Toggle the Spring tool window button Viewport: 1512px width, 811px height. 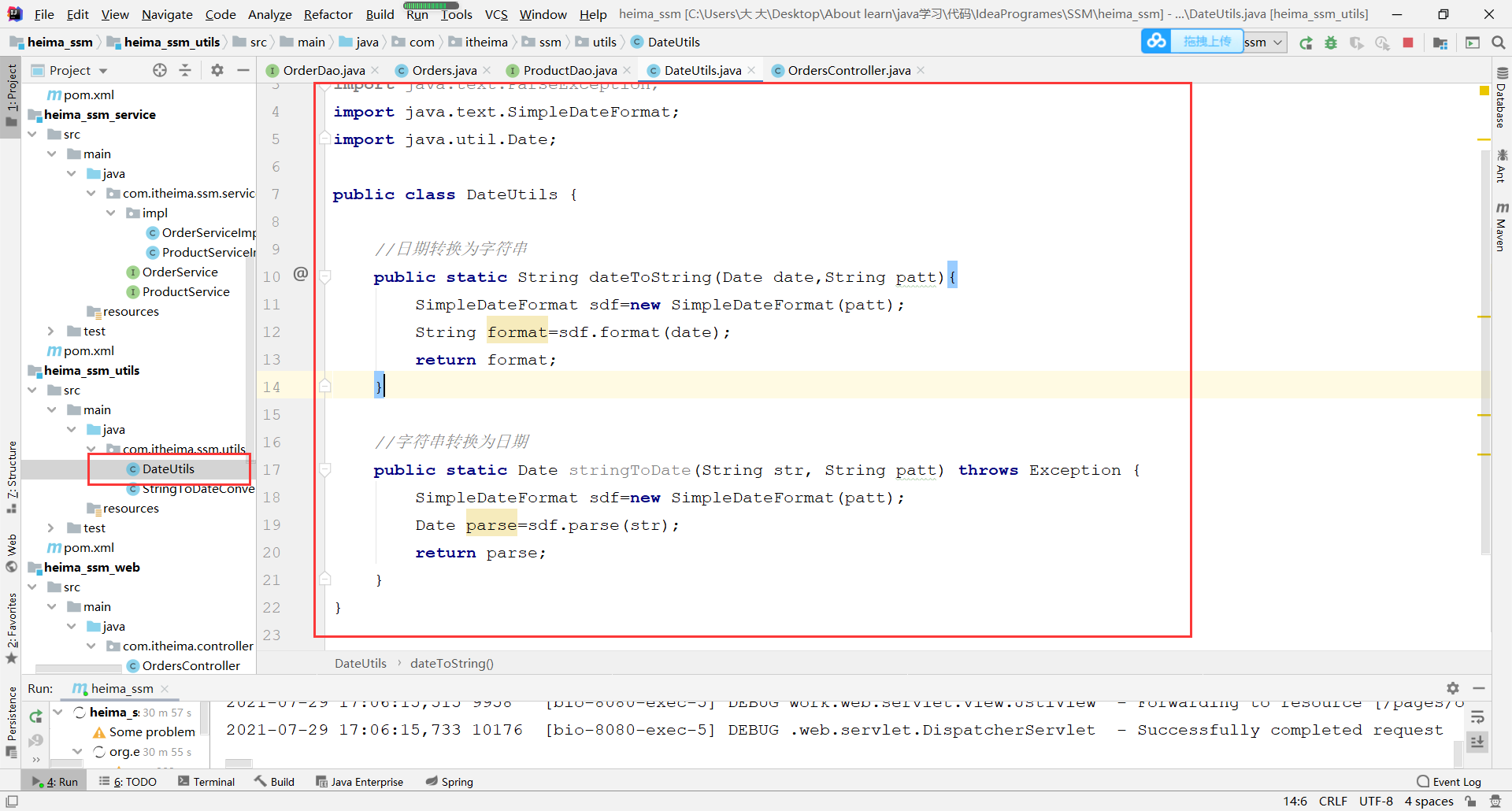[x=450, y=782]
